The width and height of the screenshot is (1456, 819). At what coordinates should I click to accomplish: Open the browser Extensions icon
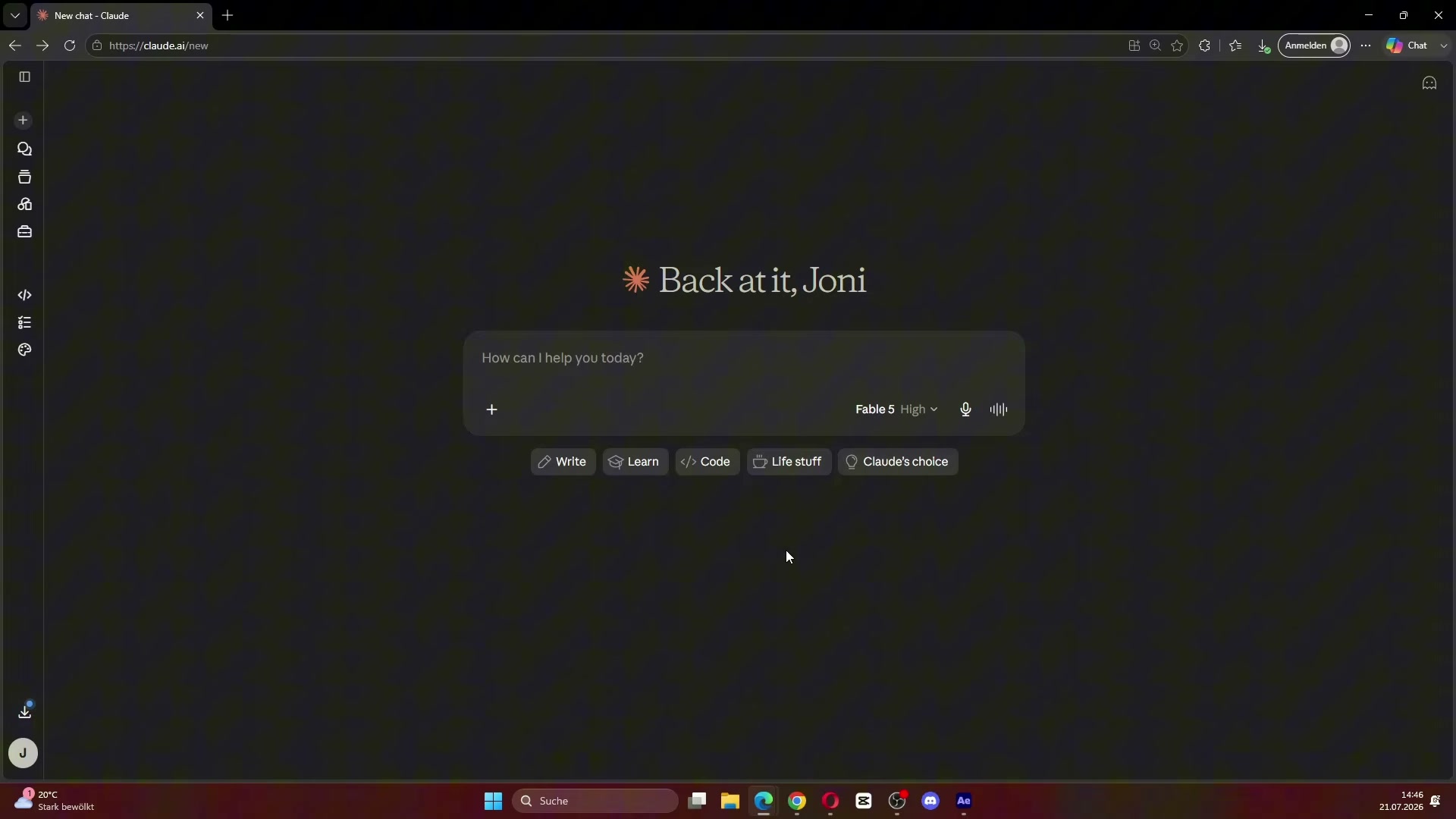tap(1204, 45)
